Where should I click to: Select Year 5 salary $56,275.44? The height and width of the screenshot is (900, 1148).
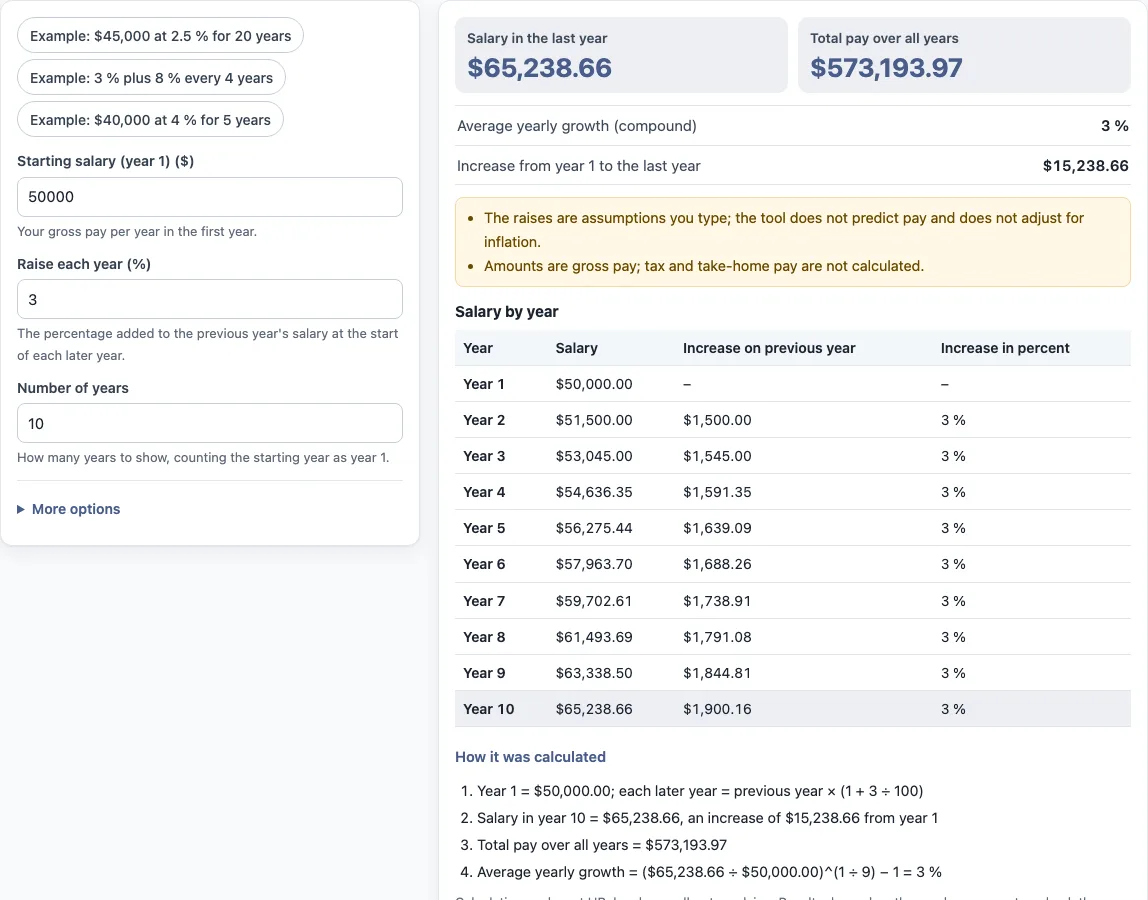pos(594,528)
